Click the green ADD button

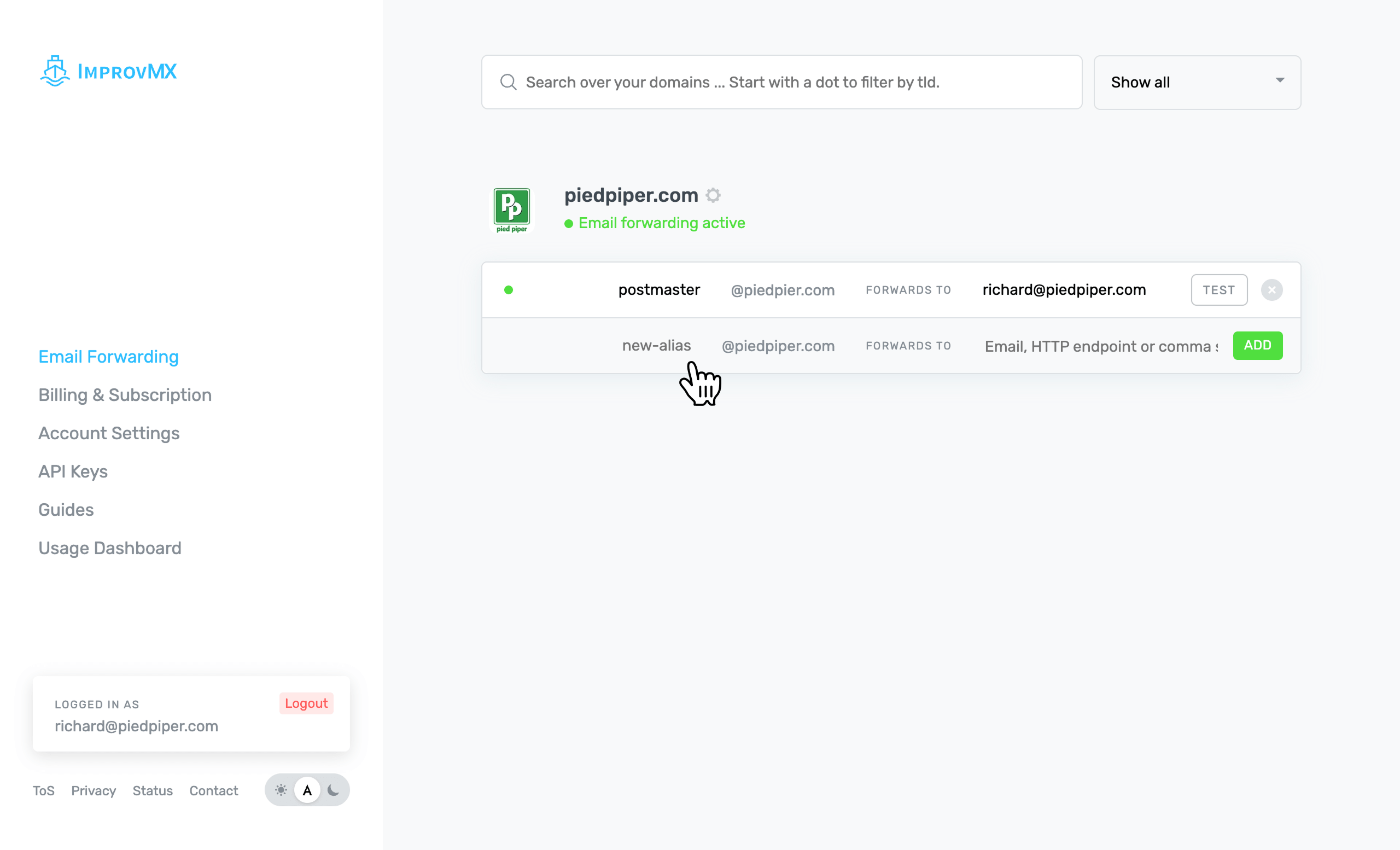click(1257, 346)
